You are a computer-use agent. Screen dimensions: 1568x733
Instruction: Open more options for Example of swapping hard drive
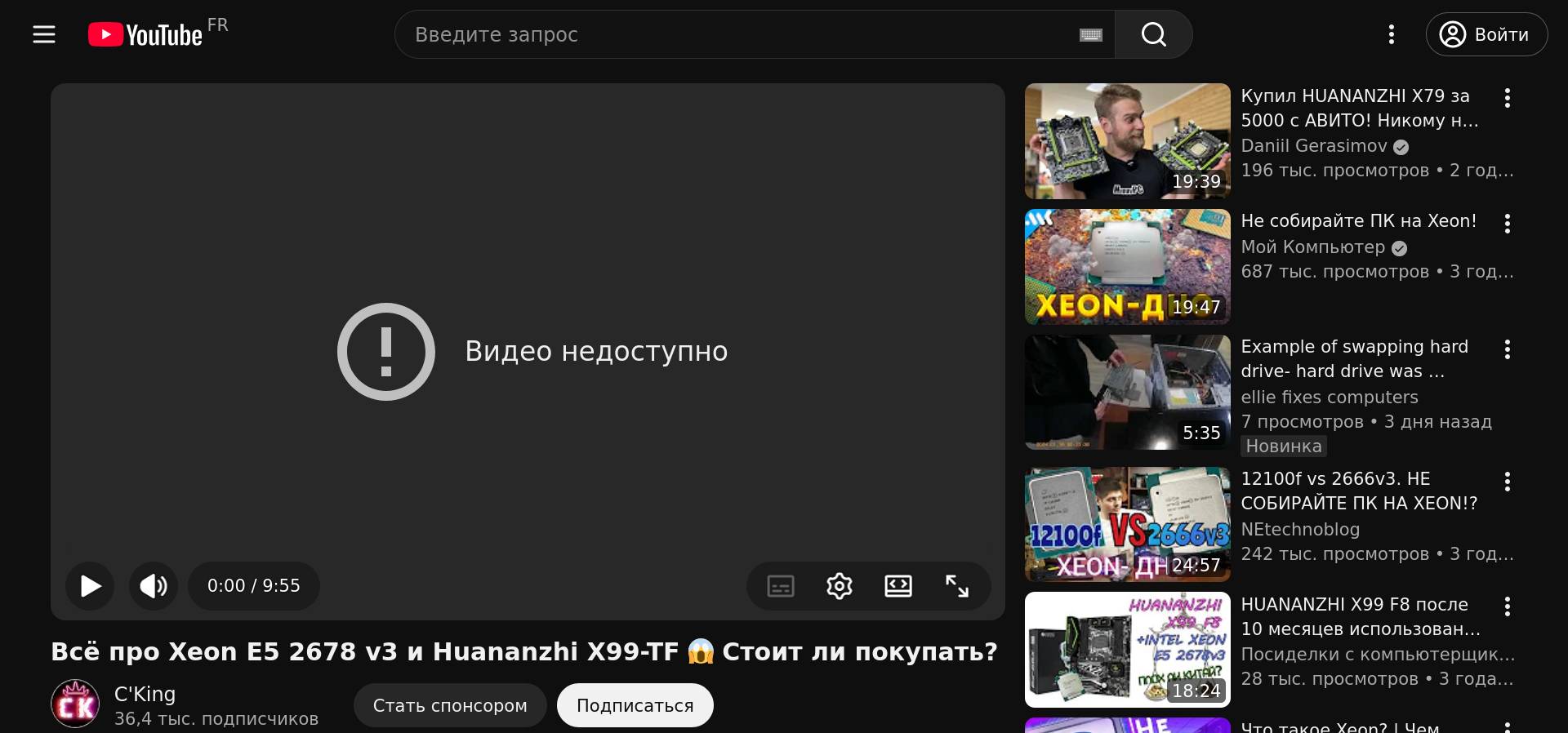[1508, 349]
